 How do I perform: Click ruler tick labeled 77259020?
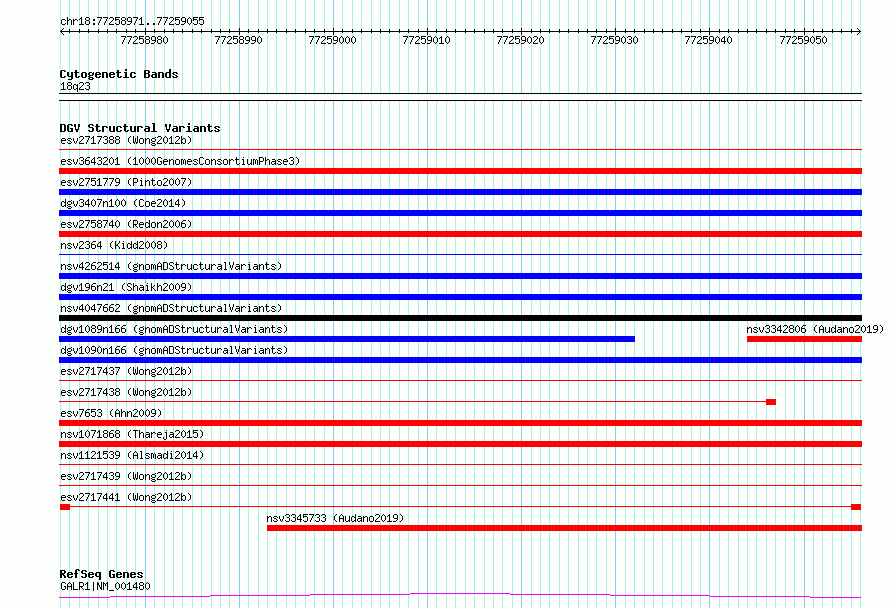(520, 40)
